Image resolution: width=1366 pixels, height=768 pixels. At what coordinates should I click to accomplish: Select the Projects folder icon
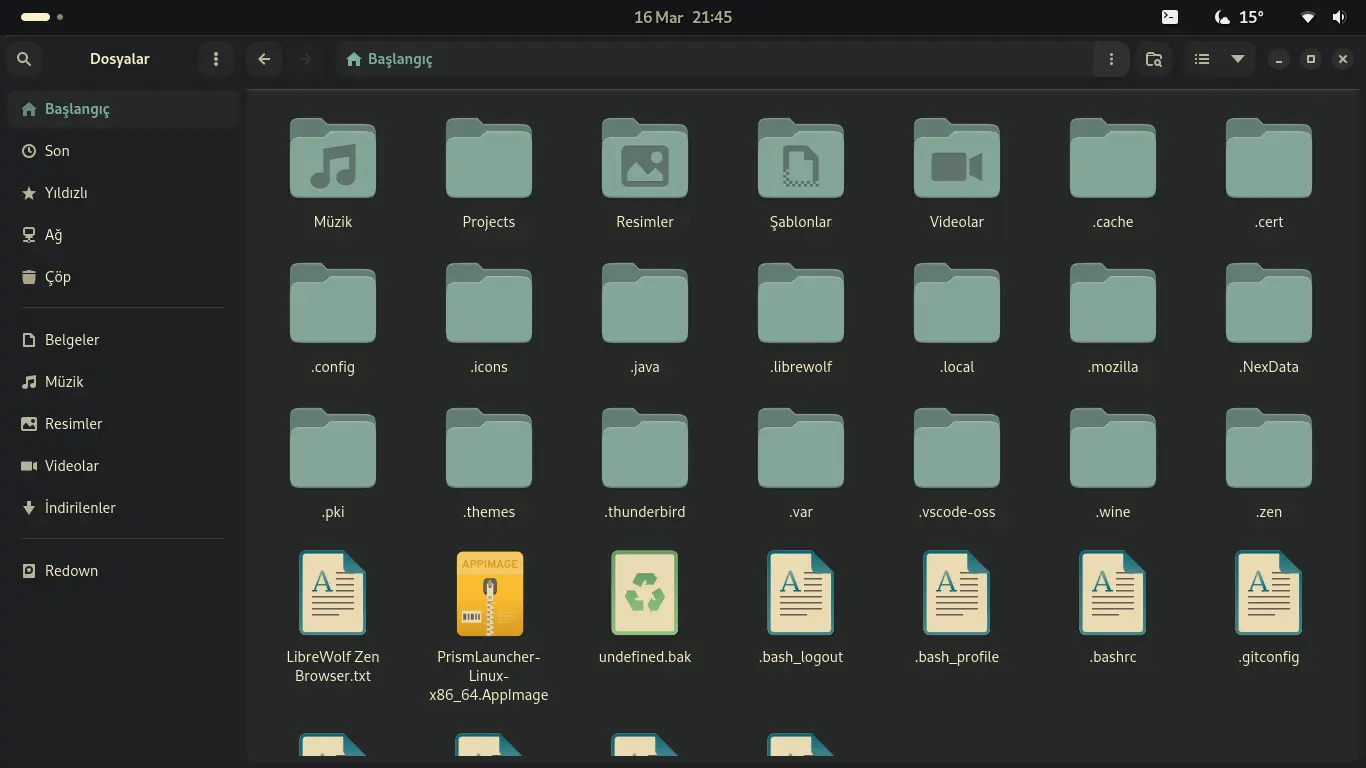pyautogui.click(x=489, y=158)
